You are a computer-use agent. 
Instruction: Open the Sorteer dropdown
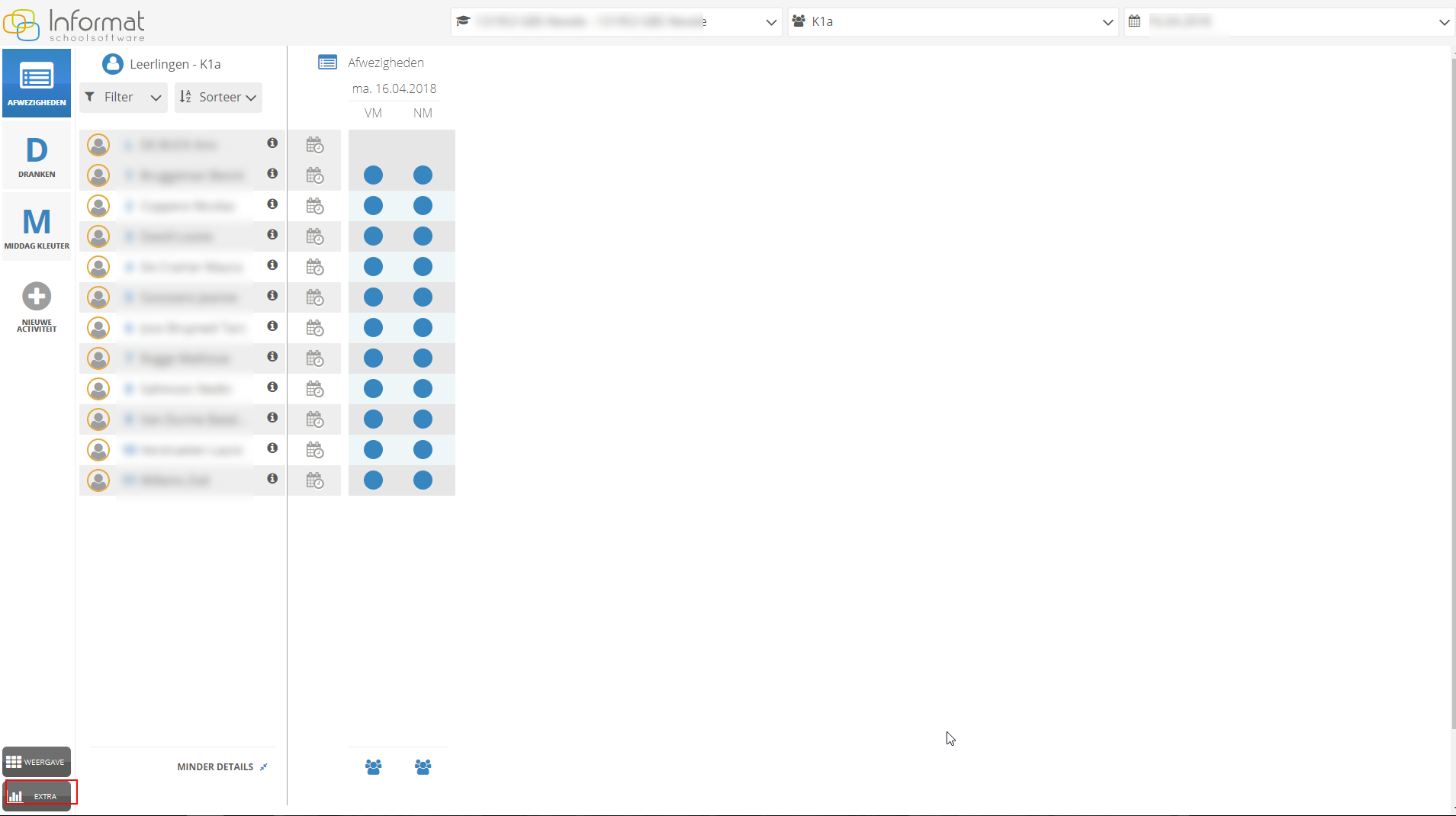tap(218, 98)
